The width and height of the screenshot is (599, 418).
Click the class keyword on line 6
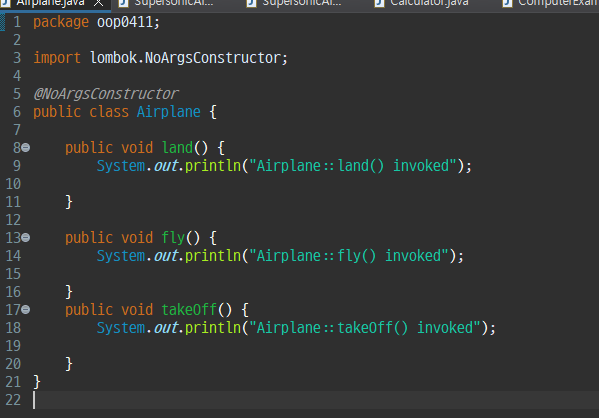pyautogui.click(x=109, y=112)
